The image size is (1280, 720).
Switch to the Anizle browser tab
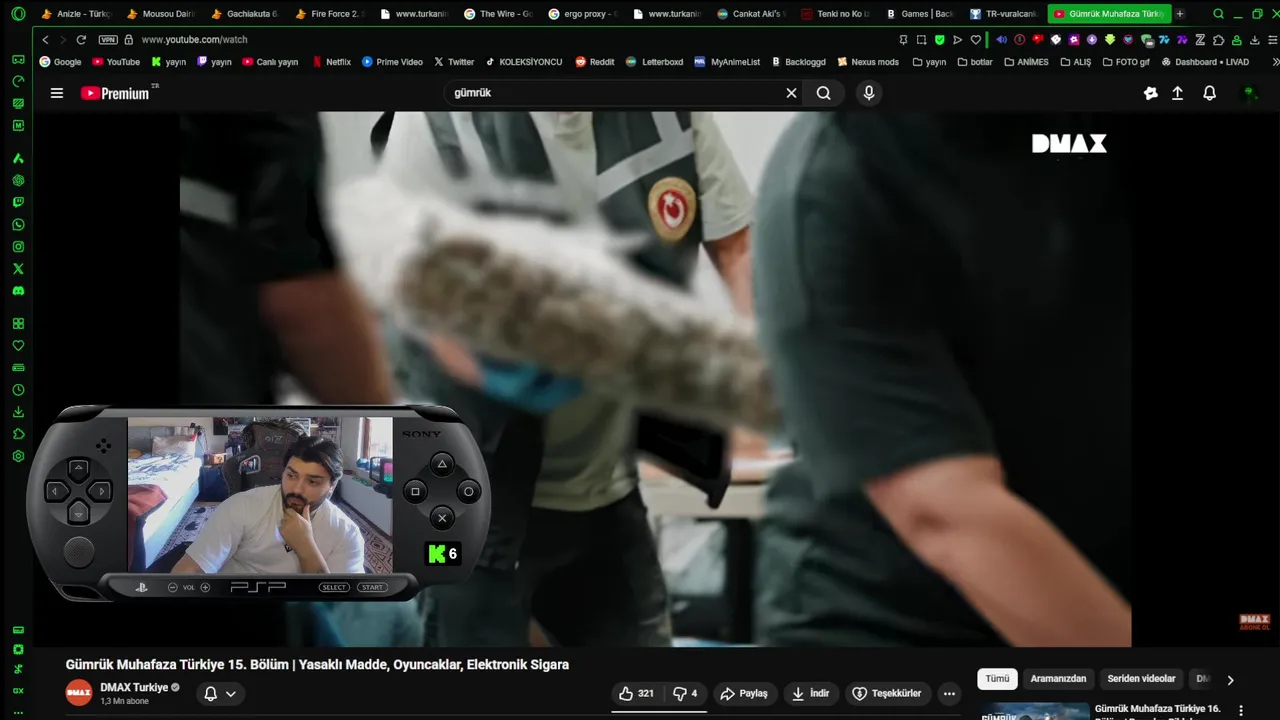(x=76, y=14)
